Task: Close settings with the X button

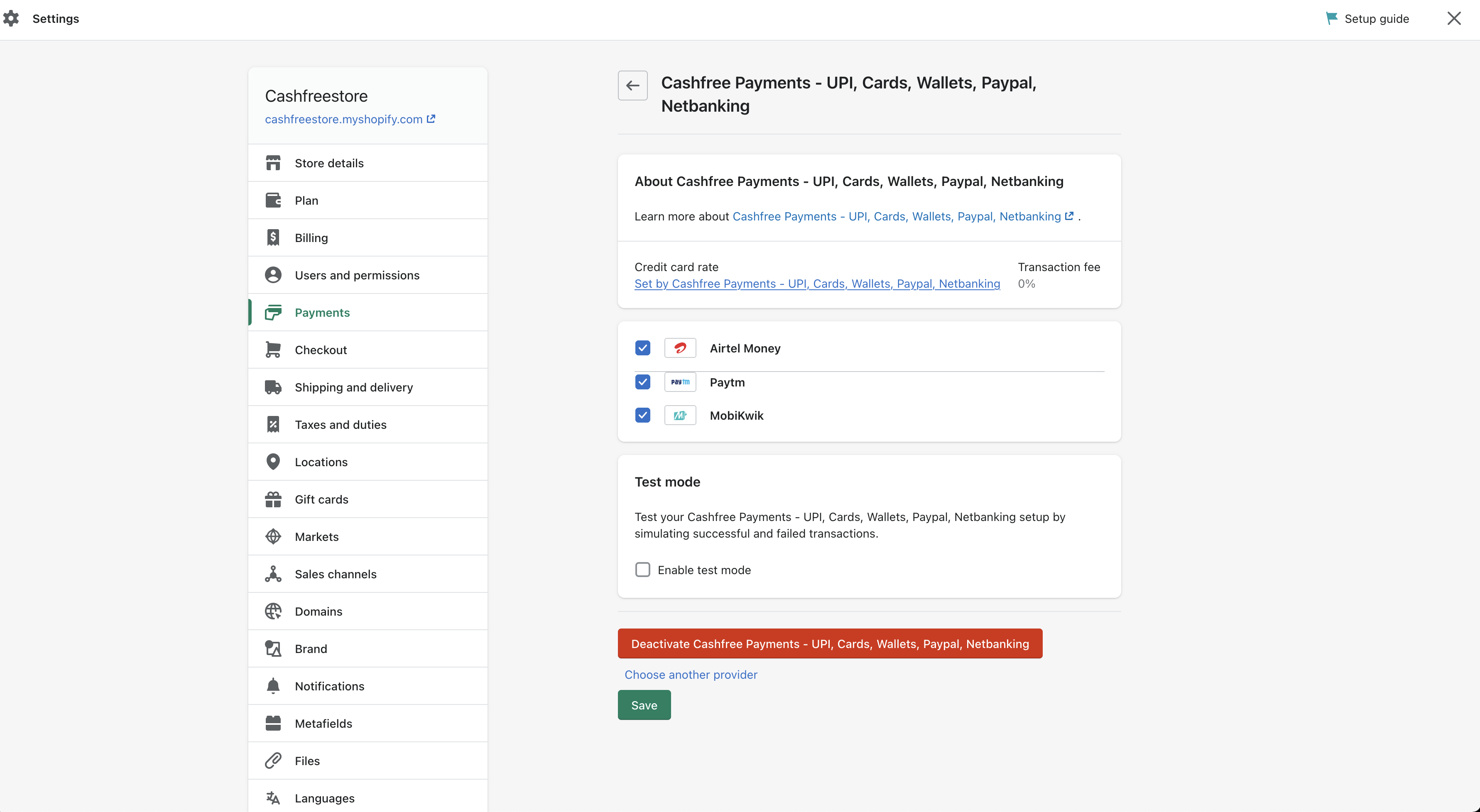Action: (x=1453, y=18)
